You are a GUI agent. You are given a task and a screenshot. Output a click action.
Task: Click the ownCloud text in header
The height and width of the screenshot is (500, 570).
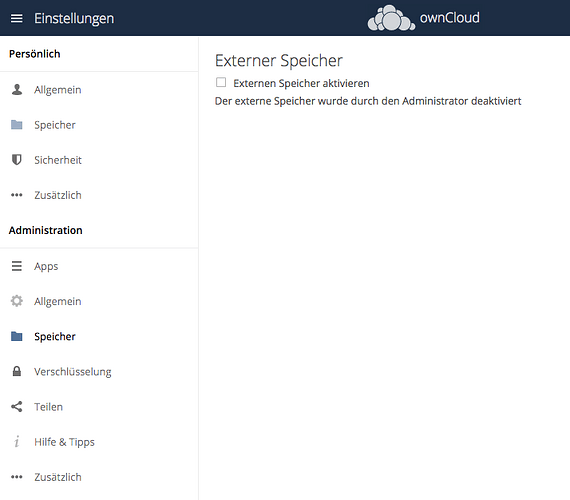click(x=450, y=17)
